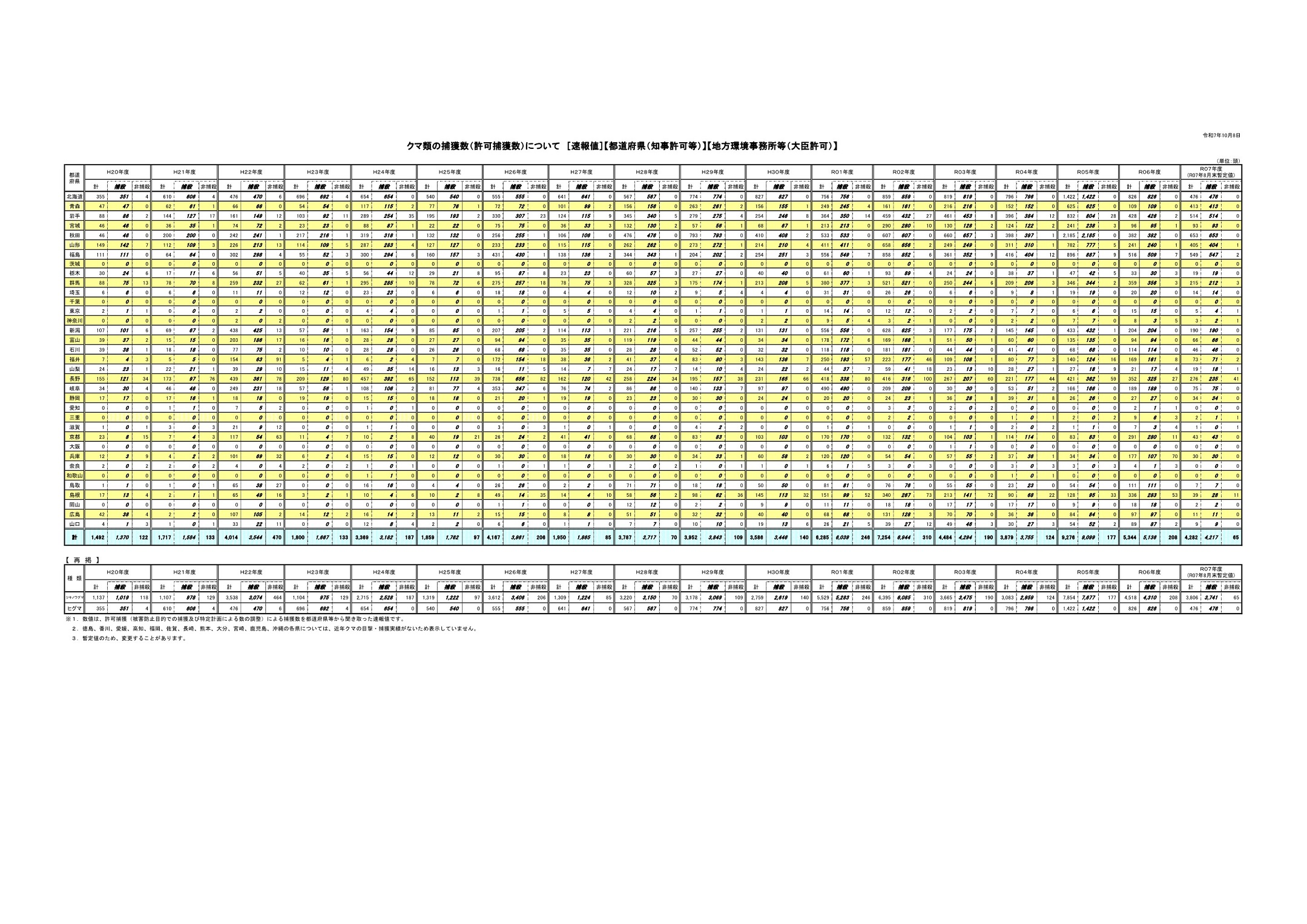Select the ツキノワグマ row label
The height and width of the screenshot is (924, 1307).
(74, 598)
